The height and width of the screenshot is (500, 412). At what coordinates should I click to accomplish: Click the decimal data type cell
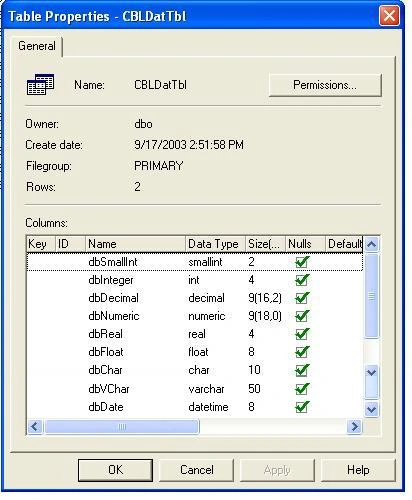pyautogui.click(x=206, y=298)
